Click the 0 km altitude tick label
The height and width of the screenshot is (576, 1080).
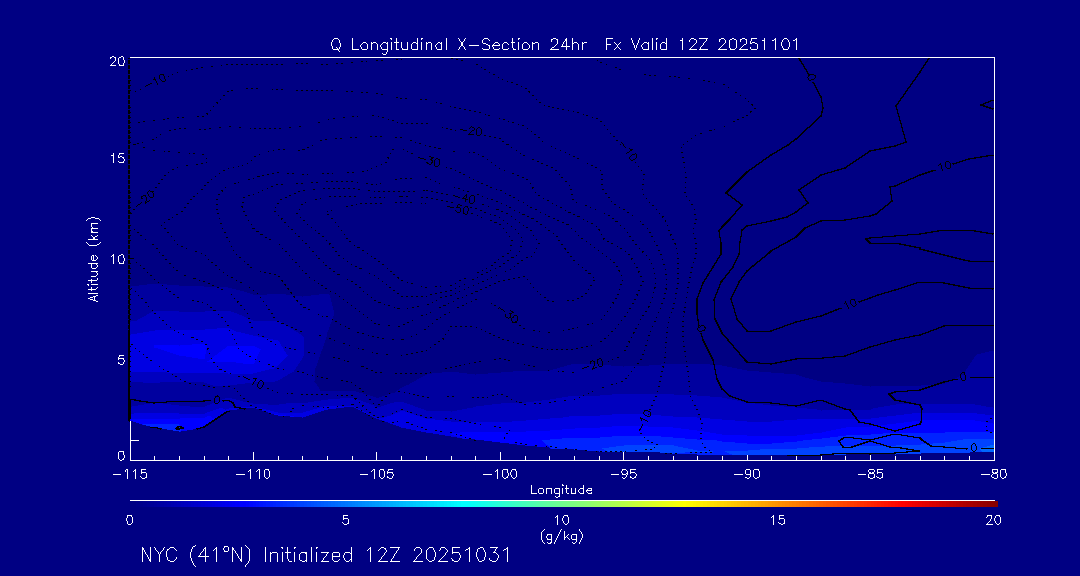tap(121, 455)
